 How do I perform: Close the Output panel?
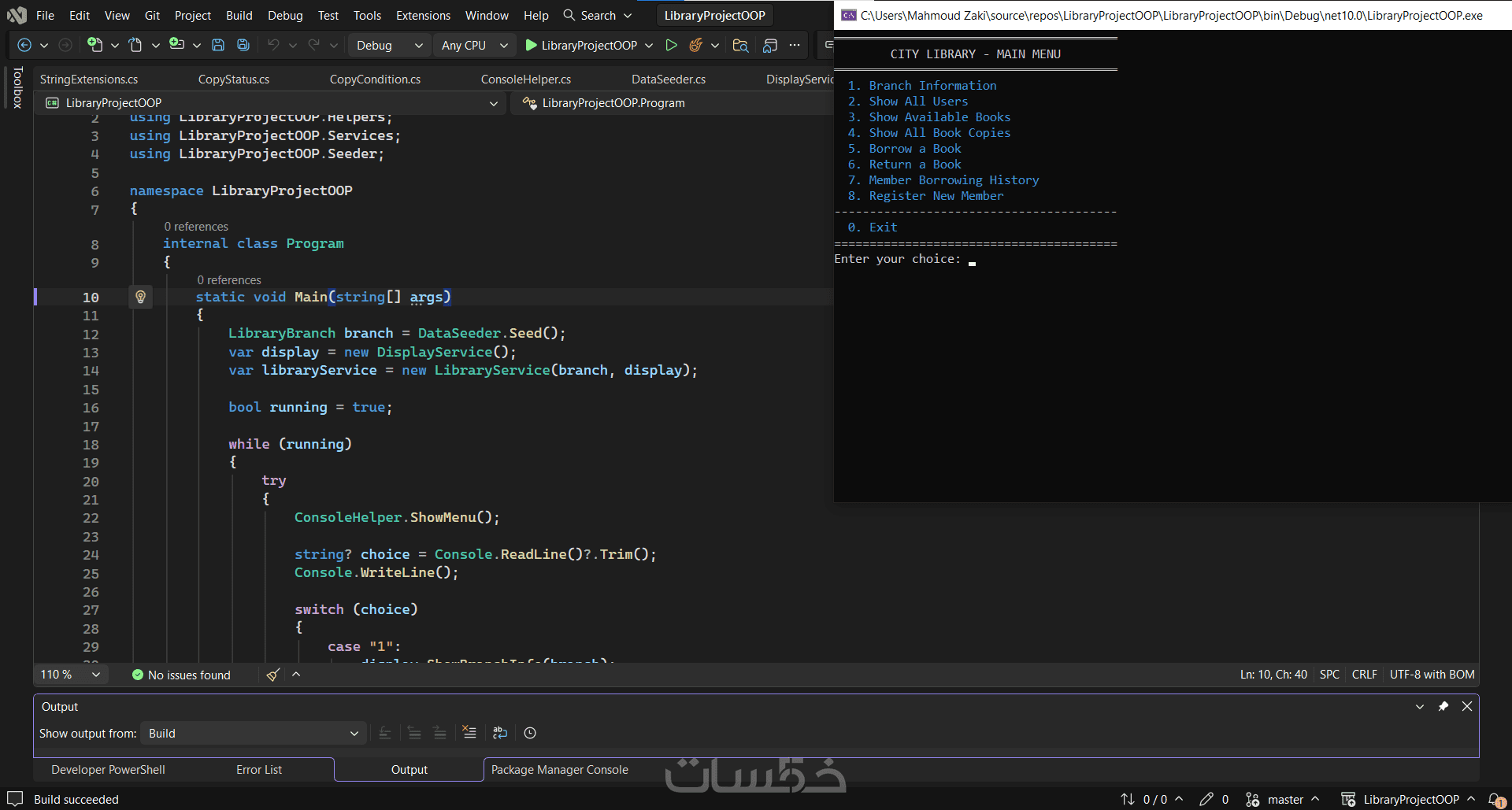[1467, 707]
